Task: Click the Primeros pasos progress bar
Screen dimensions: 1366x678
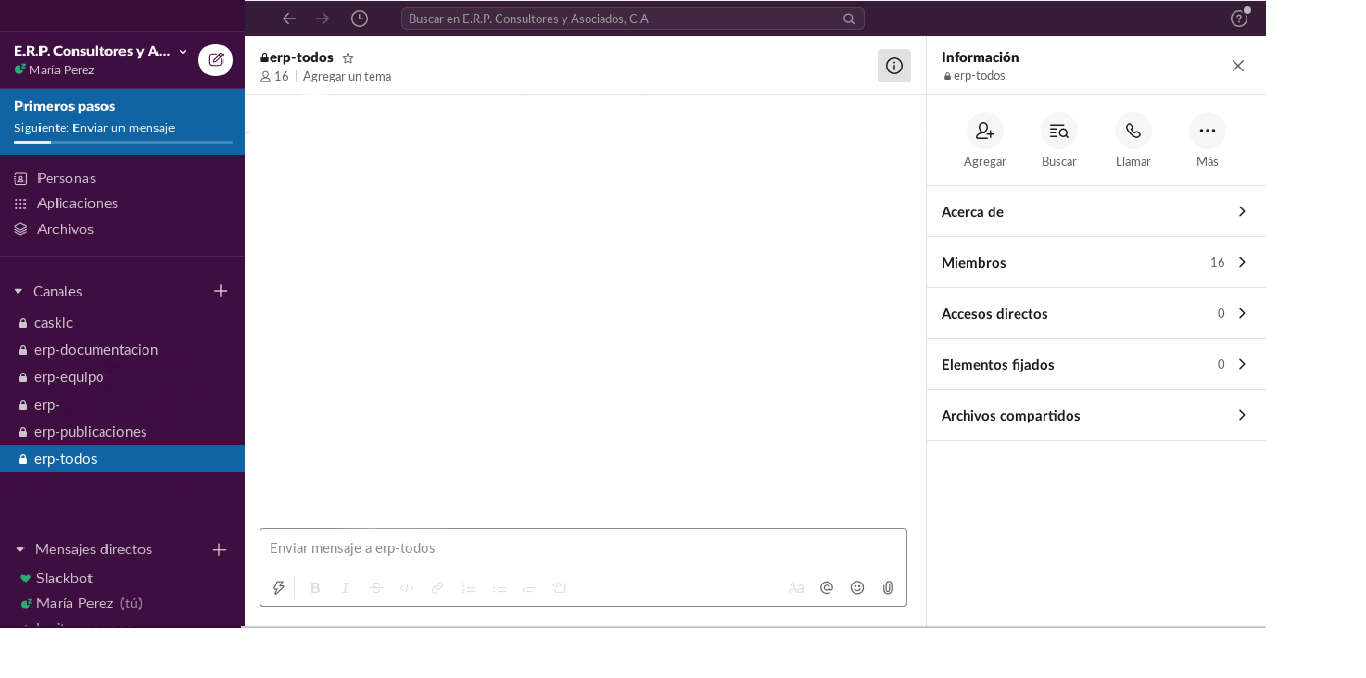Action: click(123, 143)
